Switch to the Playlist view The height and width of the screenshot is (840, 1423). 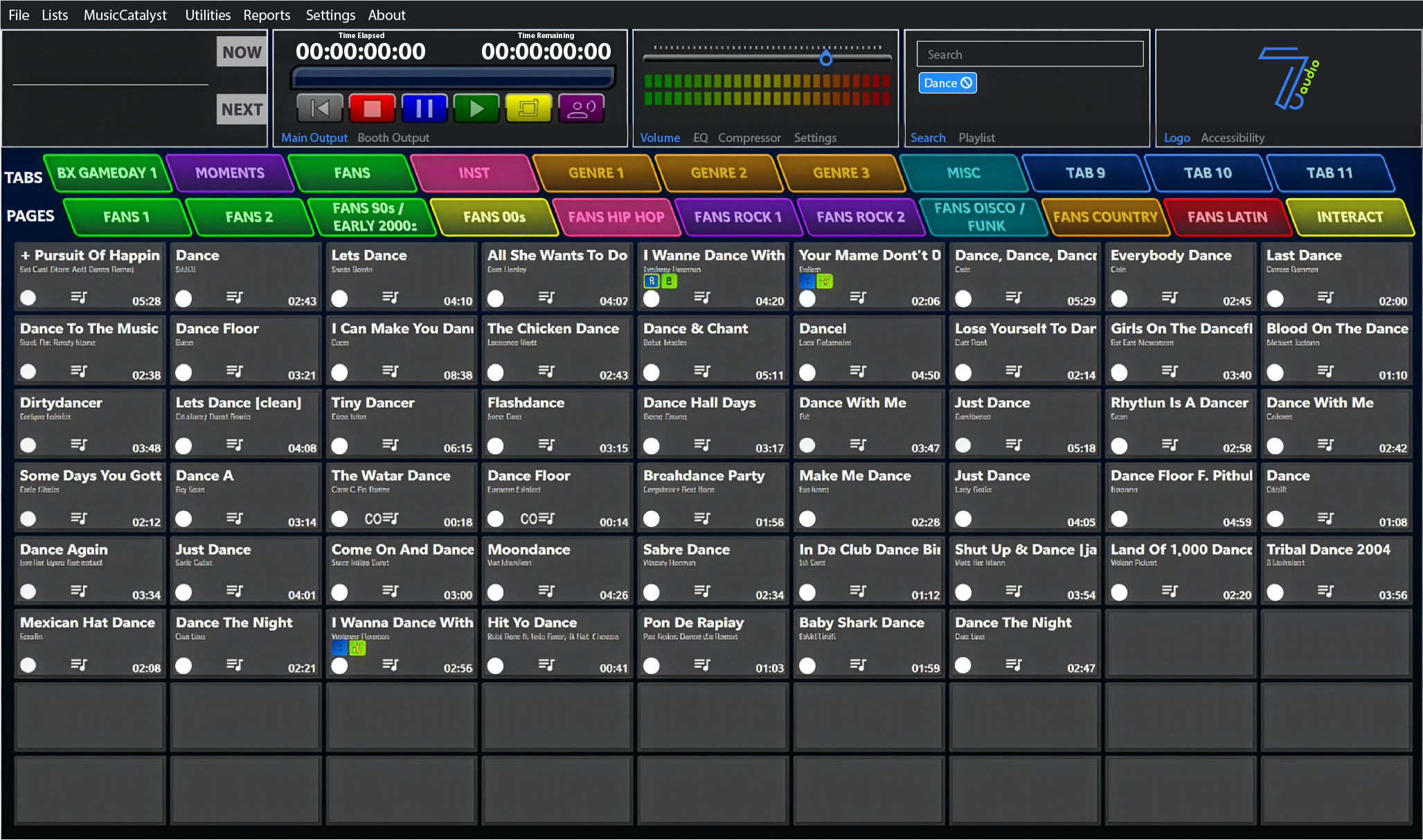point(976,138)
